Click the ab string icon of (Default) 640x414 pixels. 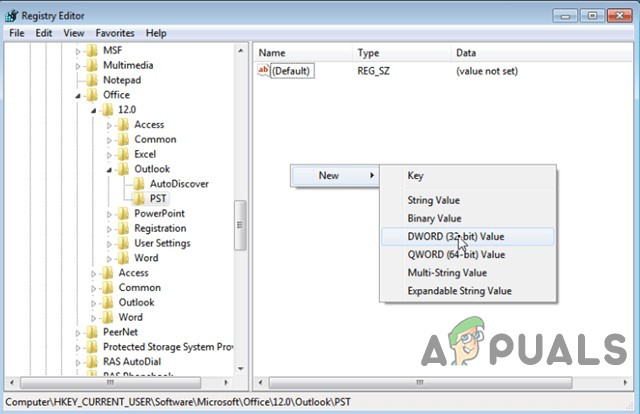click(x=263, y=71)
